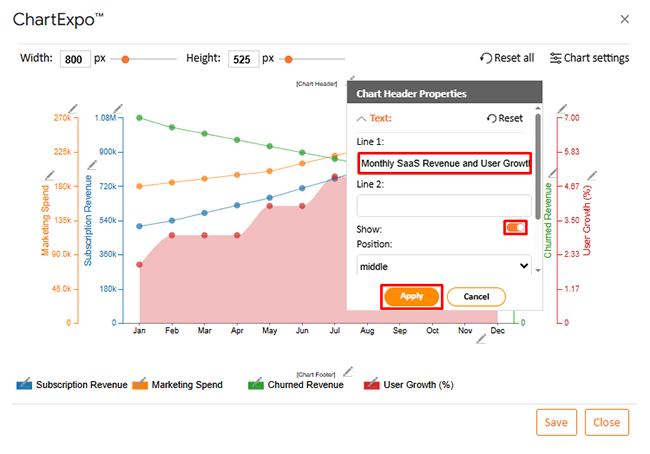Click the 7.00 axis value
650x454 pixels.
[x=572, y=118]
